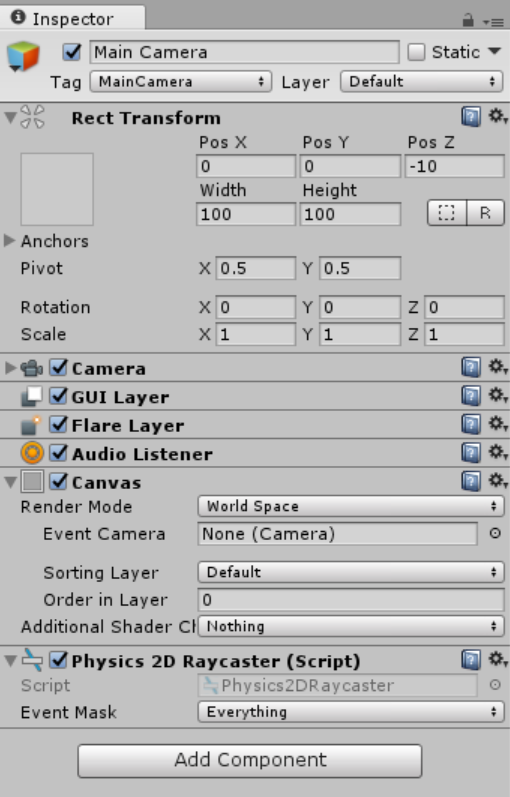Click the Rotation Z field
Image resolution: width=510 pixels, height=797 pixels.
464,307
